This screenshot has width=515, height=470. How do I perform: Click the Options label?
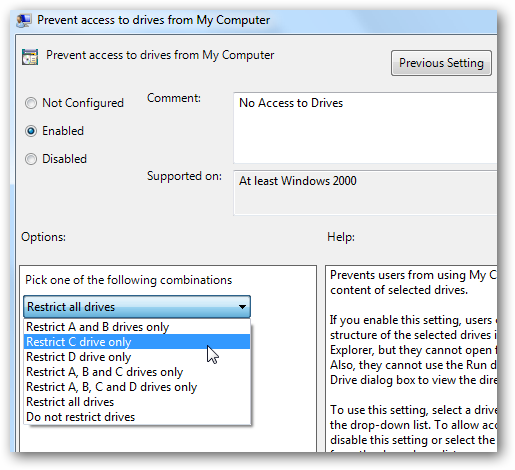[x=43, y=237]
